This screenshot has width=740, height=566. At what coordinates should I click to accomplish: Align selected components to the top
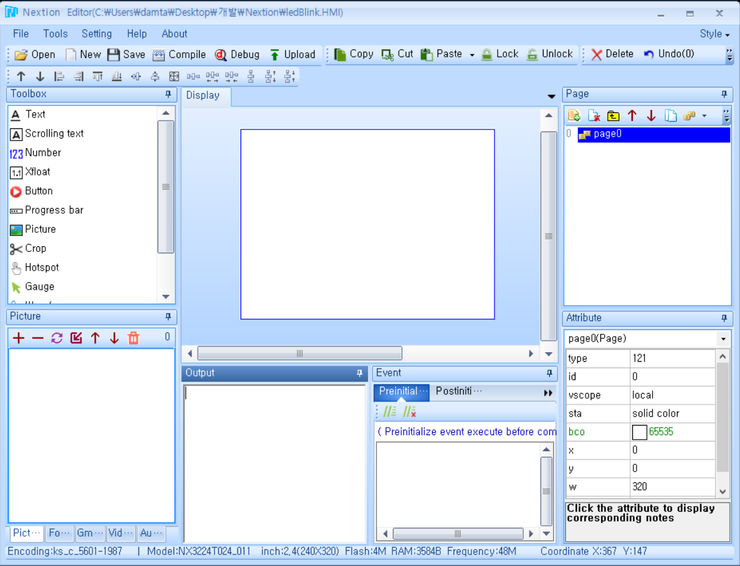(x=98, y=76)
